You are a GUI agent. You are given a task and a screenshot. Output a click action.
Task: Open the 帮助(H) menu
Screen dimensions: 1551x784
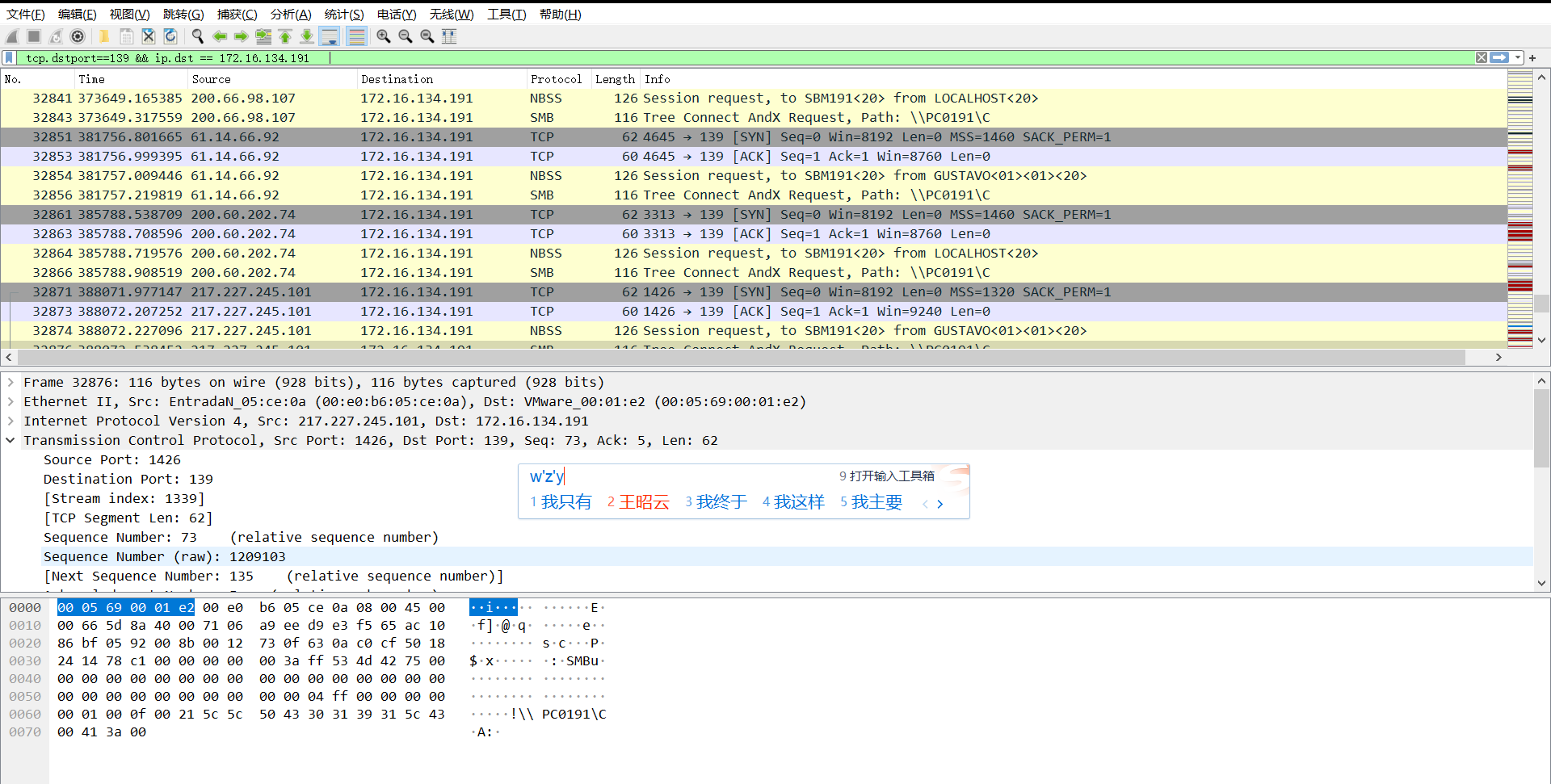(x=561, y=14)
